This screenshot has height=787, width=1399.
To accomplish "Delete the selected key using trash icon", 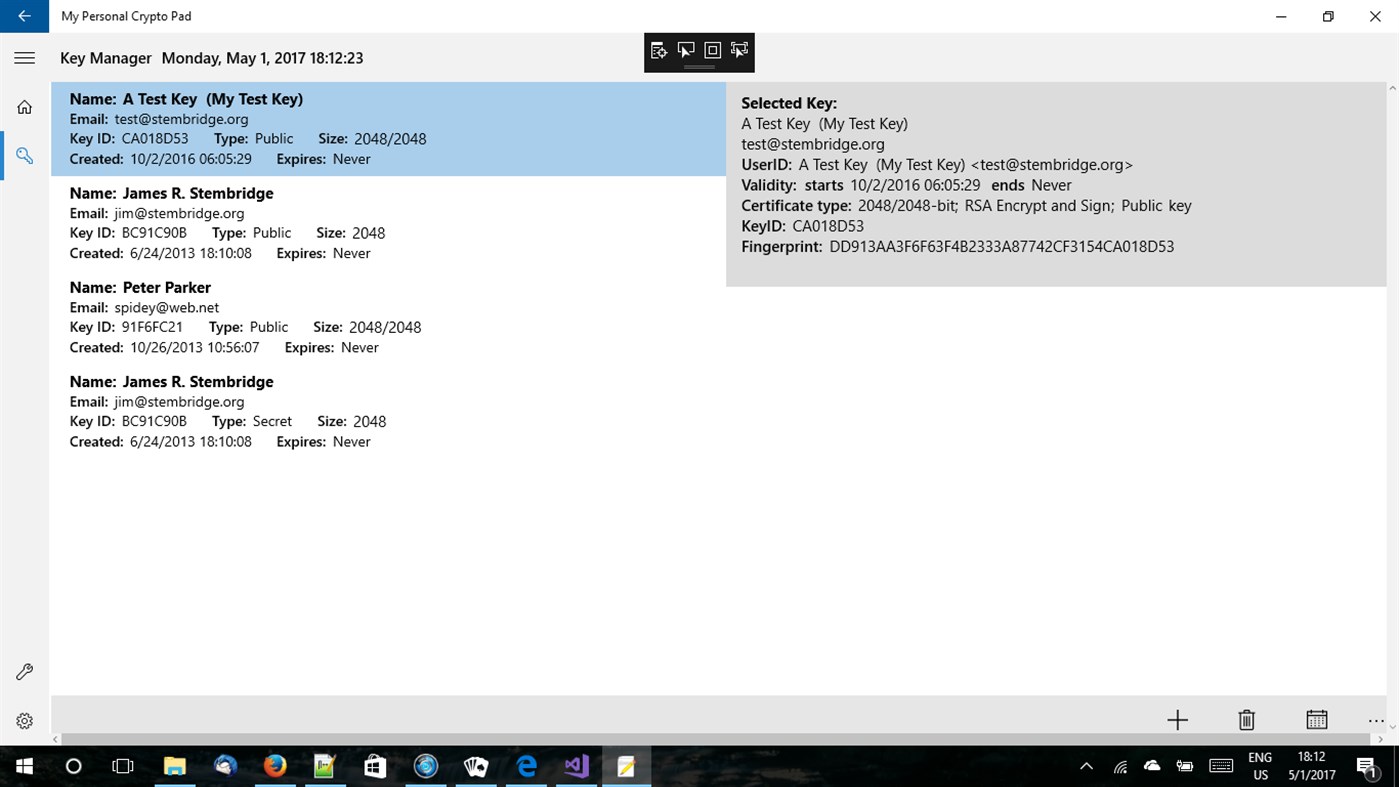I will pos(1246,720).
